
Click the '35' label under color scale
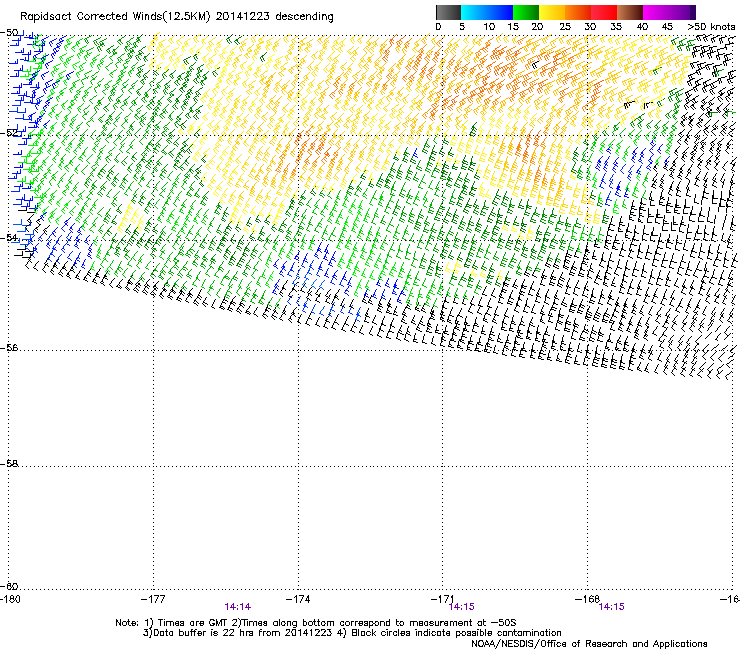616,27
